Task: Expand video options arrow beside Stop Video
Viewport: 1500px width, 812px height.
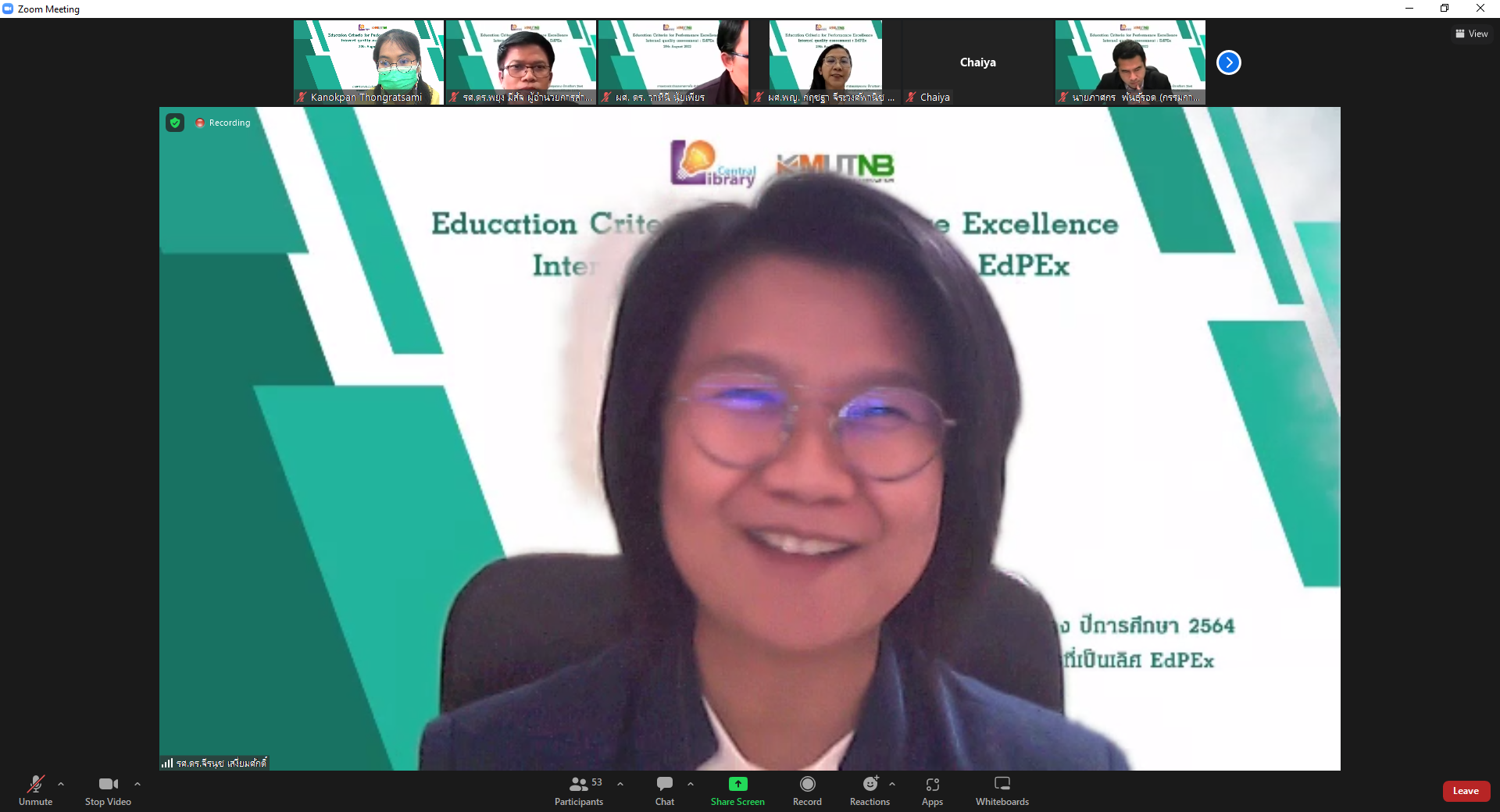Action: click(x=137, y=784)
